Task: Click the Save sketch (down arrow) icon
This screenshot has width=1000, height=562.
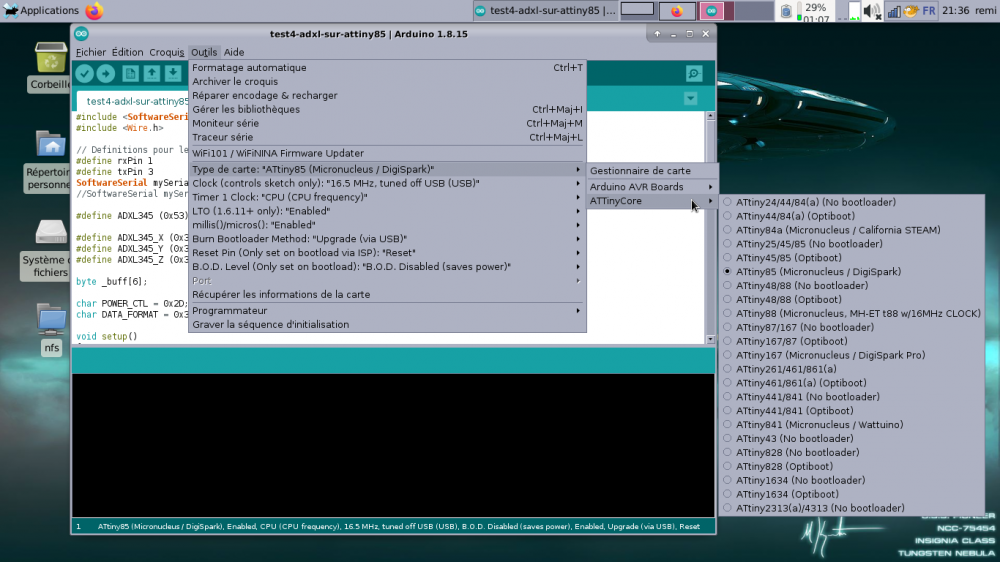Action: (173, 74)
